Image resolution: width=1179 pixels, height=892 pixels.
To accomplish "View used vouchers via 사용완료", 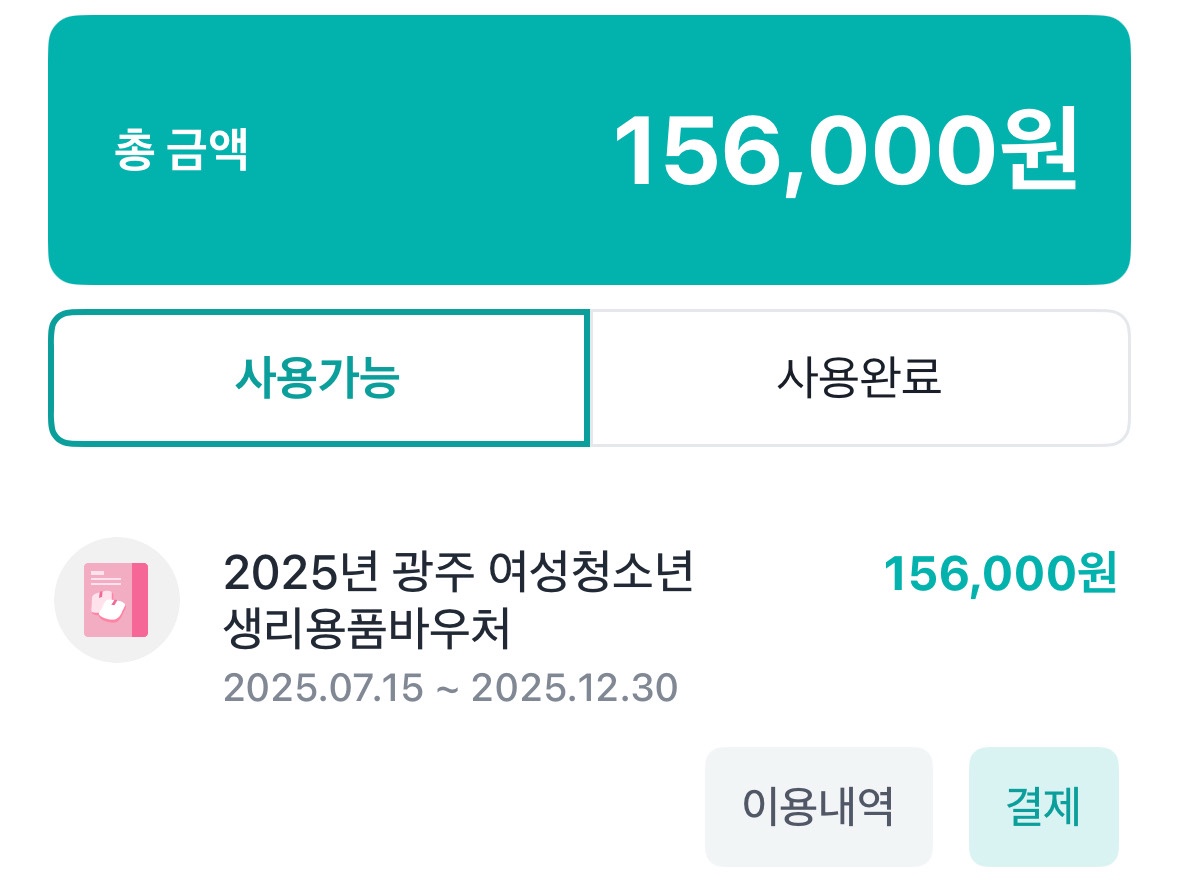I will (x=860, y=378).
